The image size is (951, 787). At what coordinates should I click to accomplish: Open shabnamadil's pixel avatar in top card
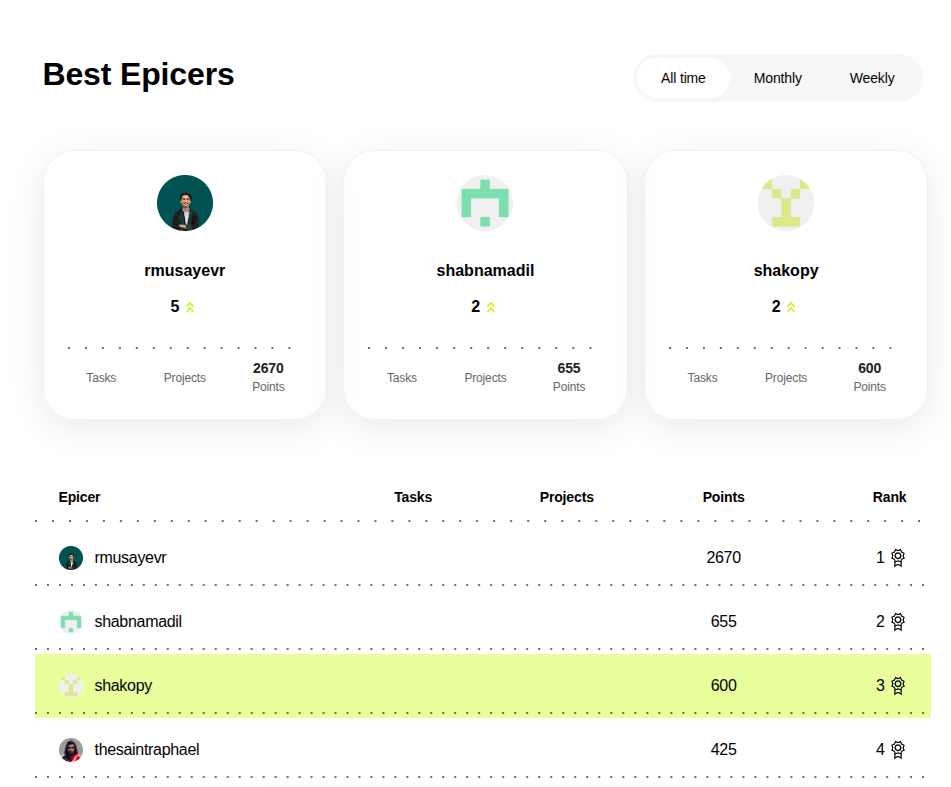coord(485,203)
